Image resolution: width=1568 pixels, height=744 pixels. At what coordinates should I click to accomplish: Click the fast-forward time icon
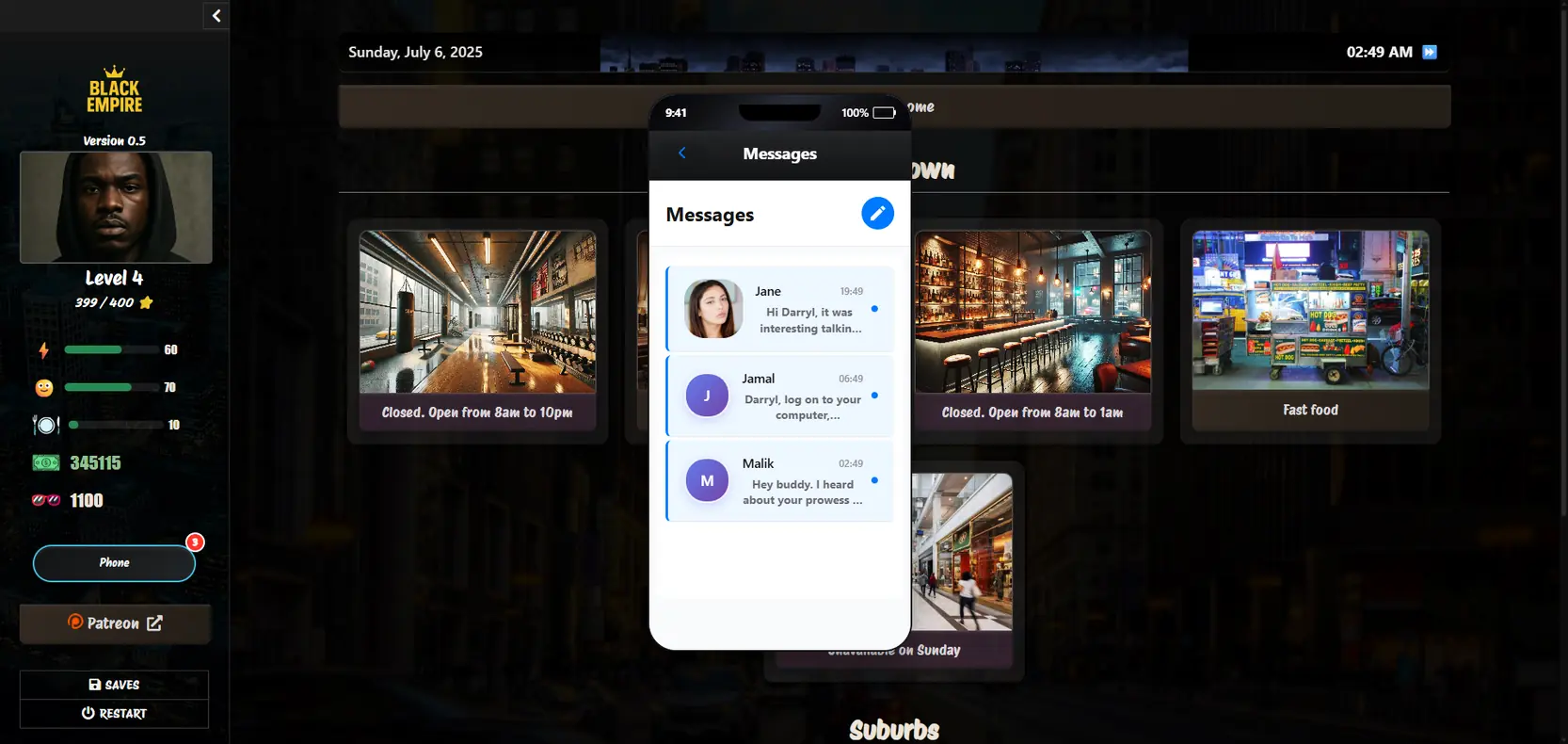tap(1430, 53)
